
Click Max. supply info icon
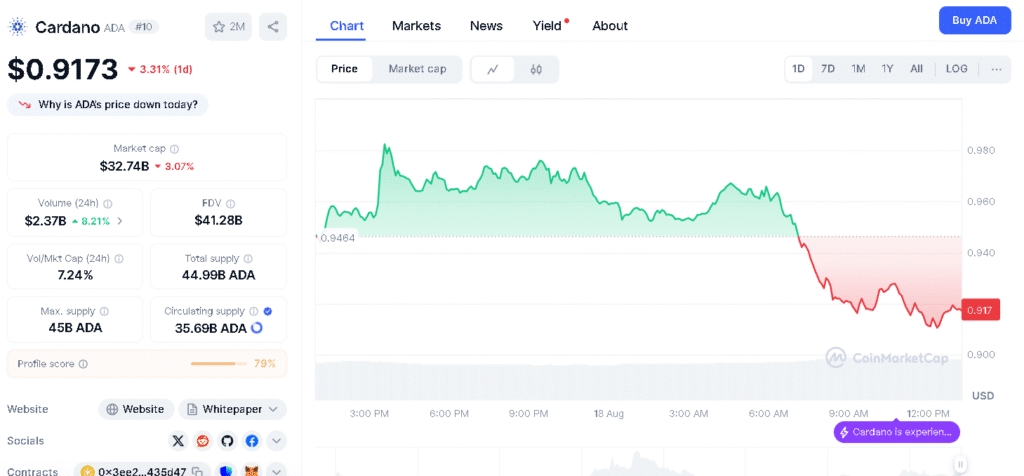tap(104, 311)
